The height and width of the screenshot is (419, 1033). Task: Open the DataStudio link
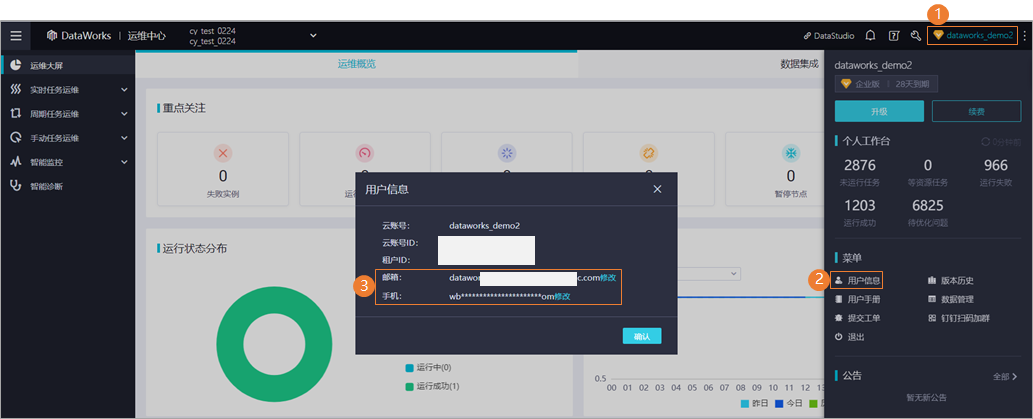(x=829, y=36)
